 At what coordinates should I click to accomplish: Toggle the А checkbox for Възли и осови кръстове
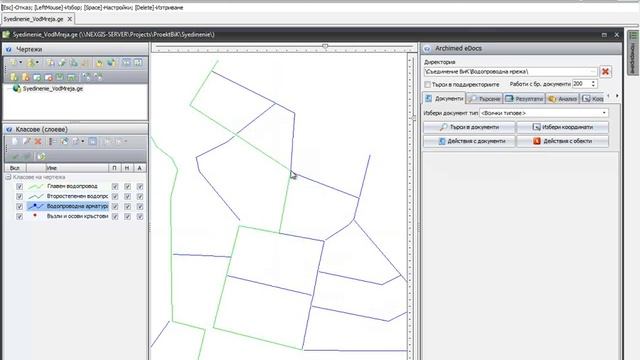tap(140, 216)
